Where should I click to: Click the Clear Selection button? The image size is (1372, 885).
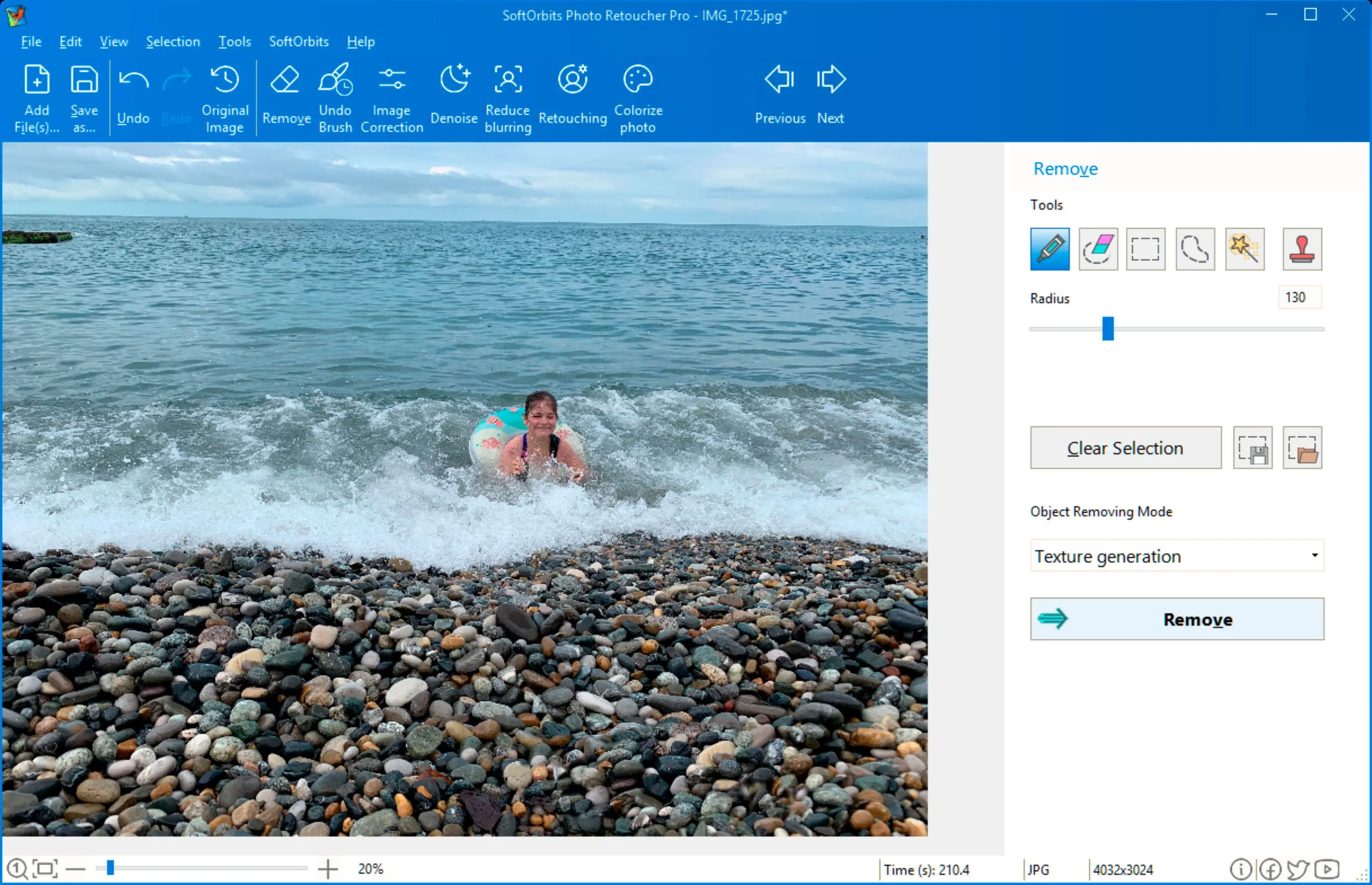click(x=1124, y=447)
